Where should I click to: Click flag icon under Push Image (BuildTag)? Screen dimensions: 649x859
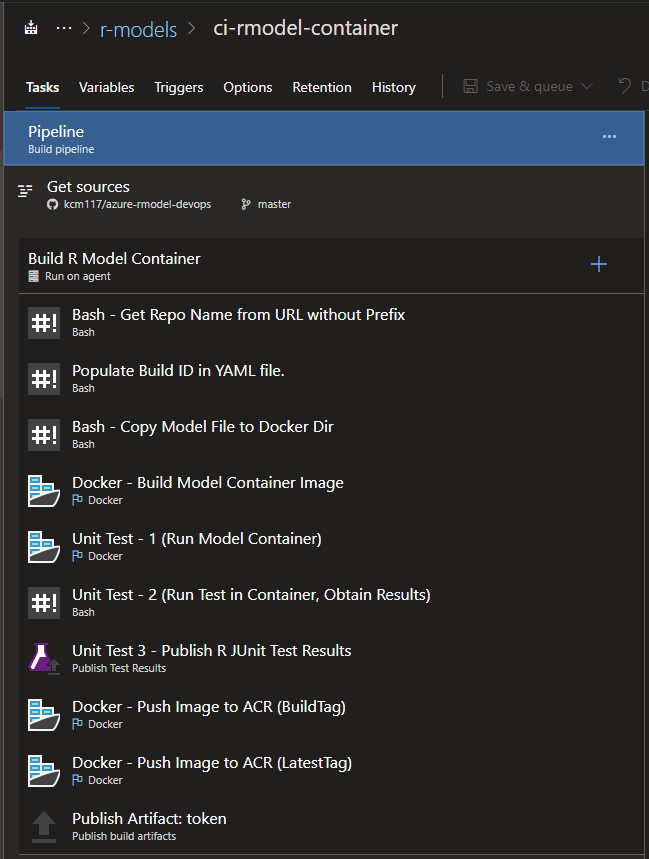pyautogui.click(x=77, y=724)
